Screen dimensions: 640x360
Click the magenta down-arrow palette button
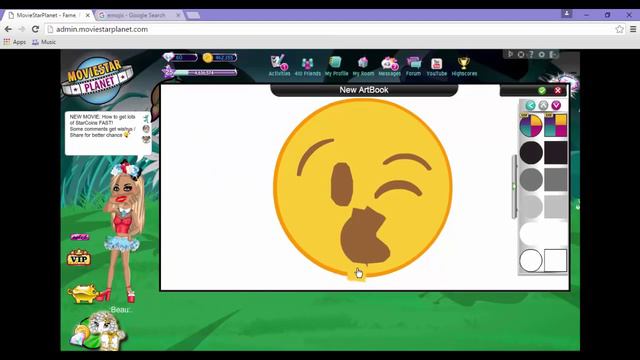pos(556,105)
